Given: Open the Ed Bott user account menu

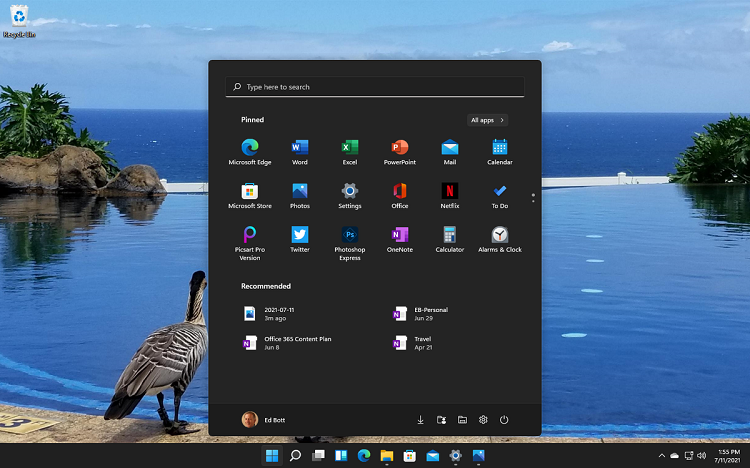Looking at the screenshot, I should coord(264,420).
